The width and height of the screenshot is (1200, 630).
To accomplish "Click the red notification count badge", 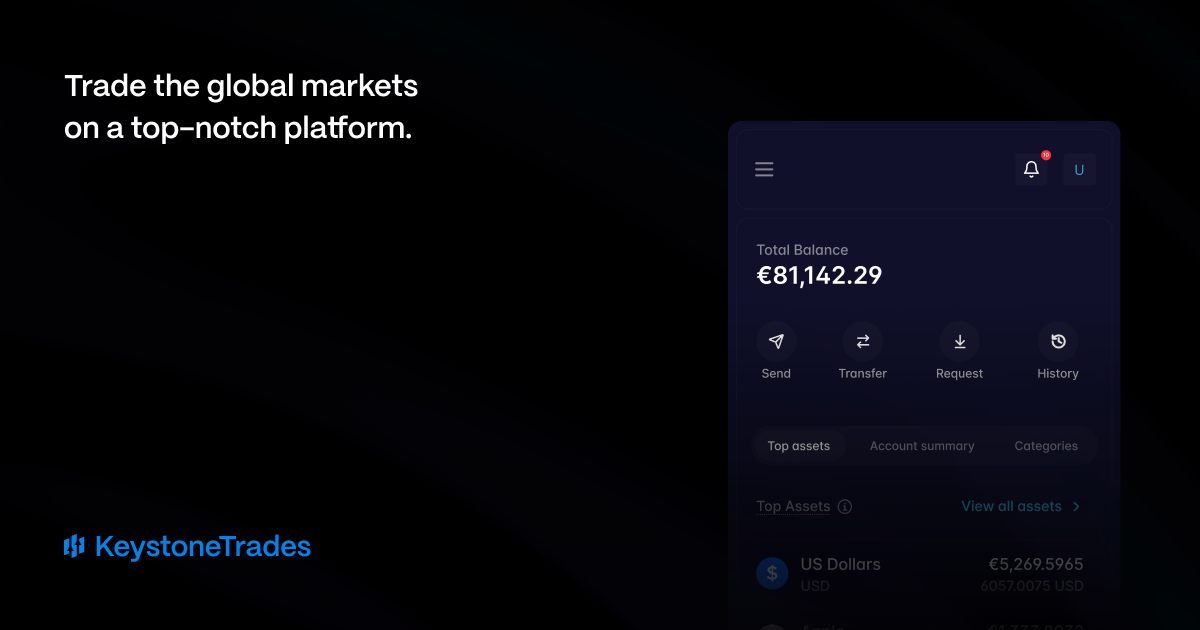I will tap(1046, 155).
